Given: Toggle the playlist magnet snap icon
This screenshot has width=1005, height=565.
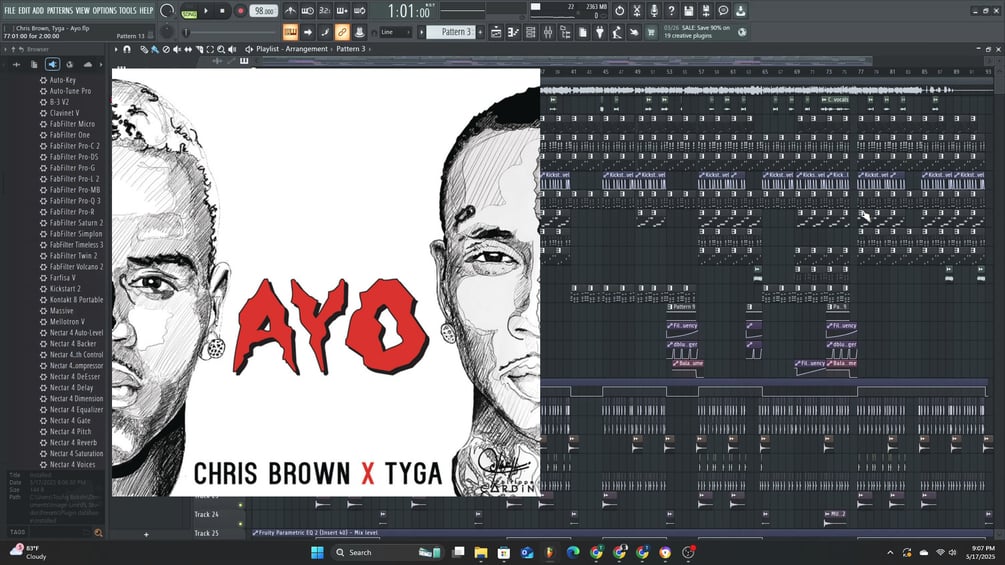Looking at the screenshot, I should tap(127, 49).
